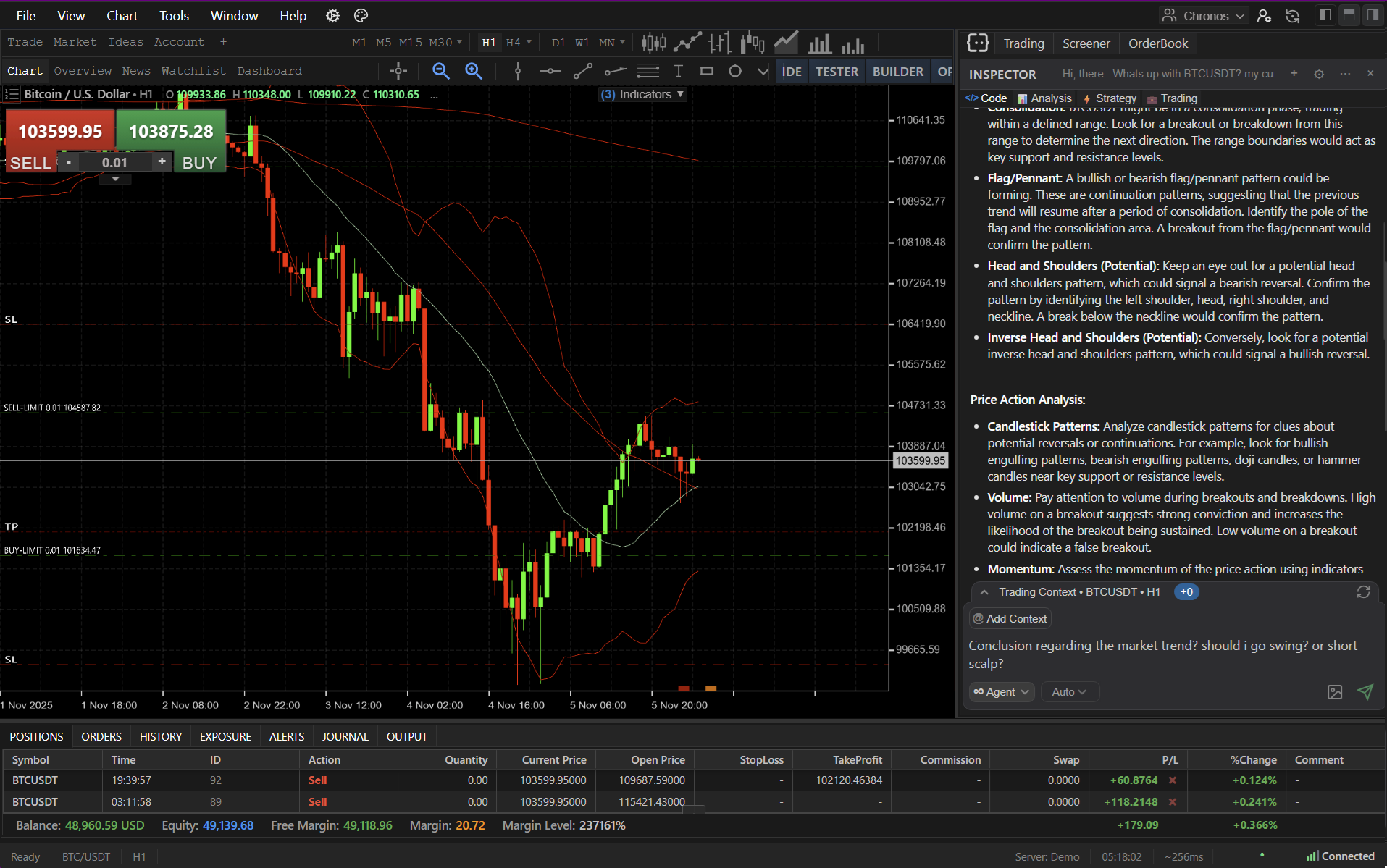The image size is (1387, 868).
Task: Select the rectangle drawing tool
Action: point(707,71)
